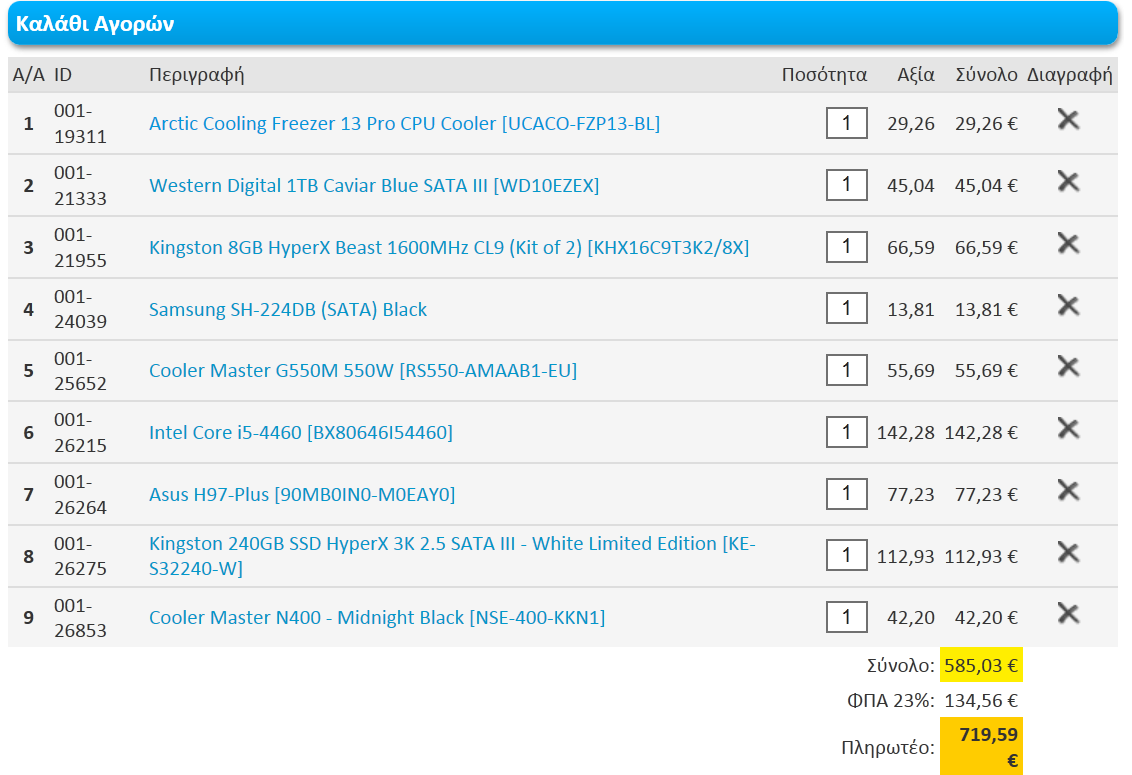
Task: Select the 'Ποσότητα' column header
Action: (824, 75)
